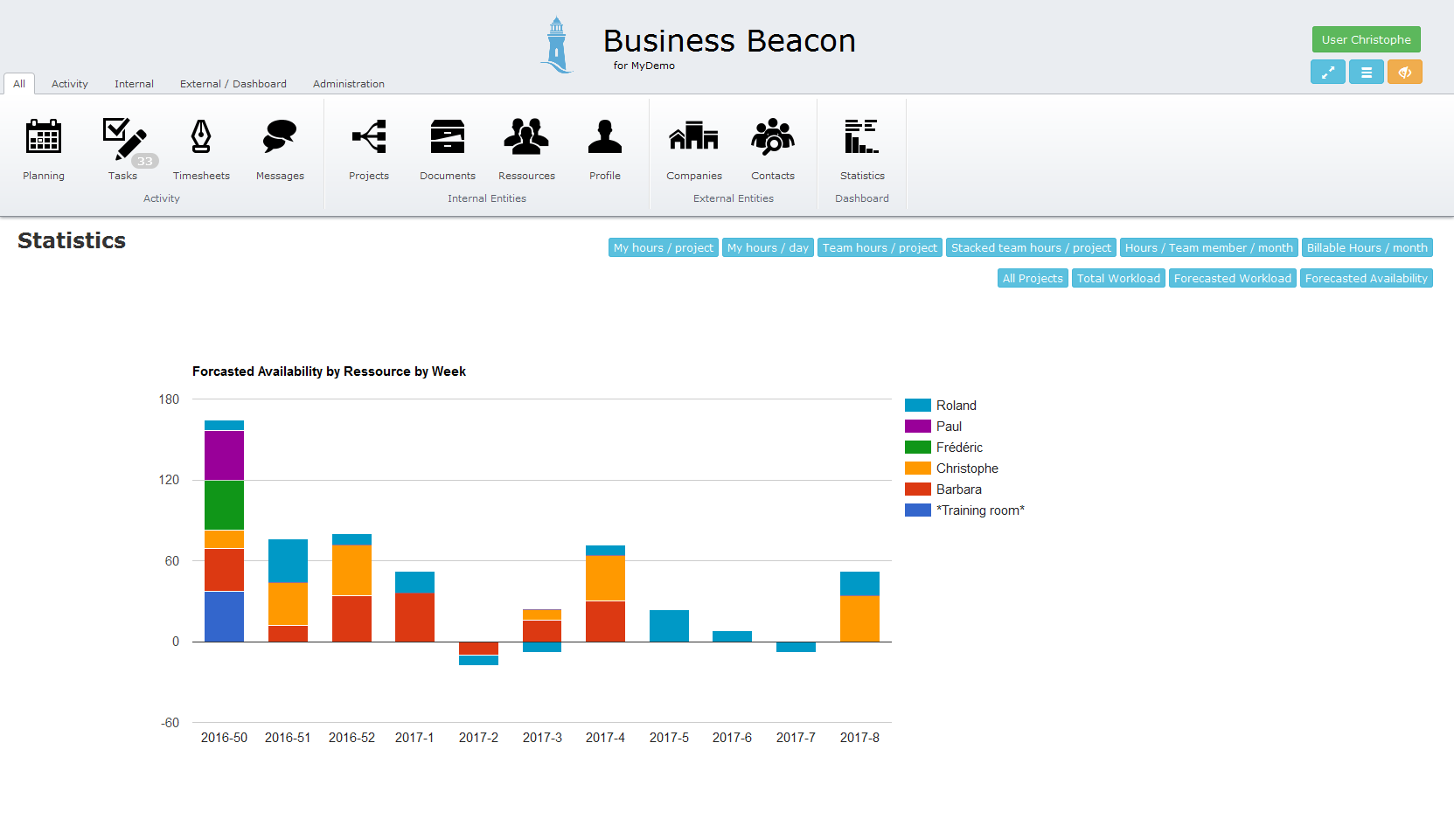Click the Billable Hours / month button
The image size is (1454, 840).
[x=1367, y=248]
